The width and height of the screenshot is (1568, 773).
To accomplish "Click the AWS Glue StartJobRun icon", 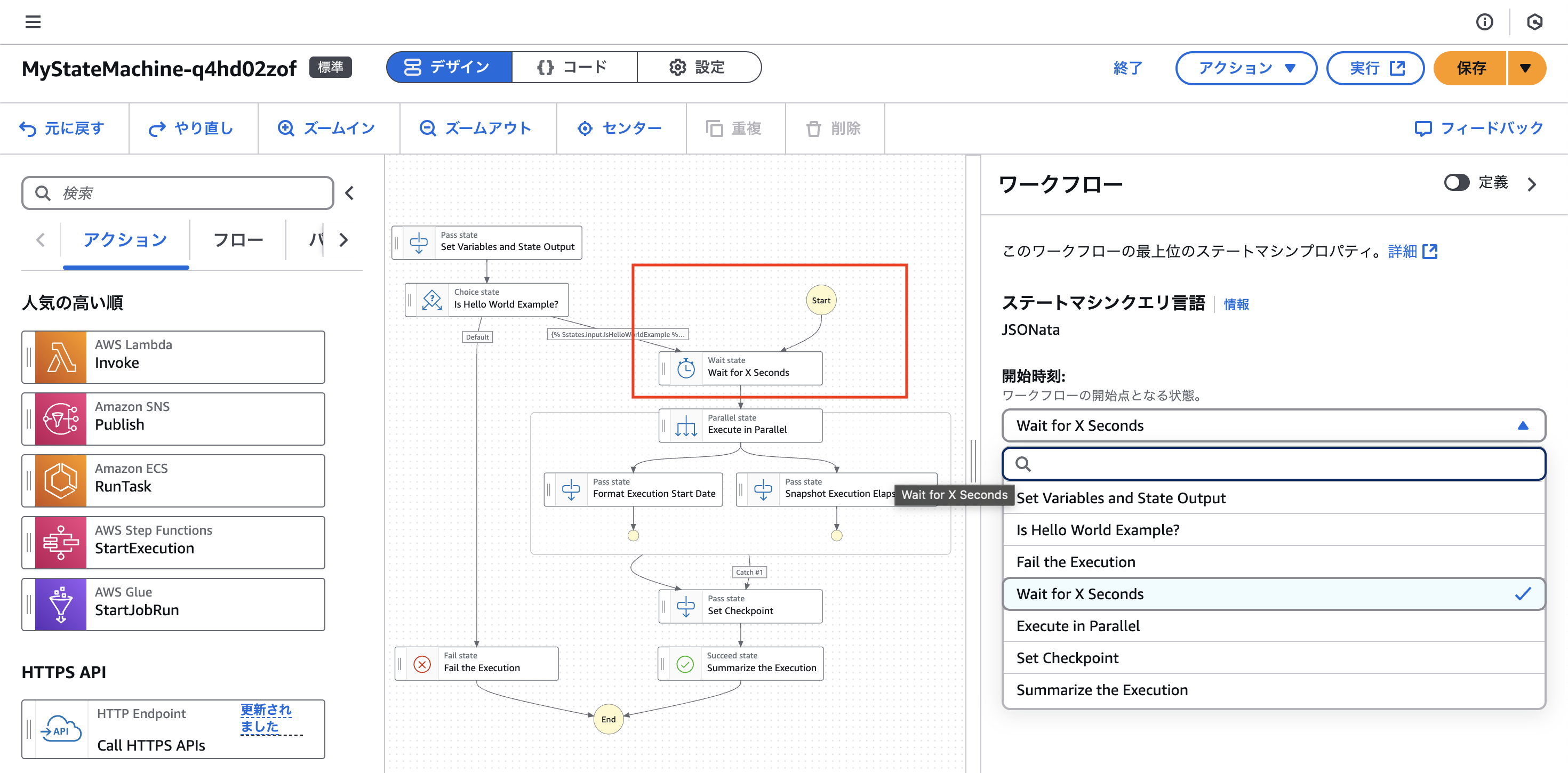I will click(61, 605).
